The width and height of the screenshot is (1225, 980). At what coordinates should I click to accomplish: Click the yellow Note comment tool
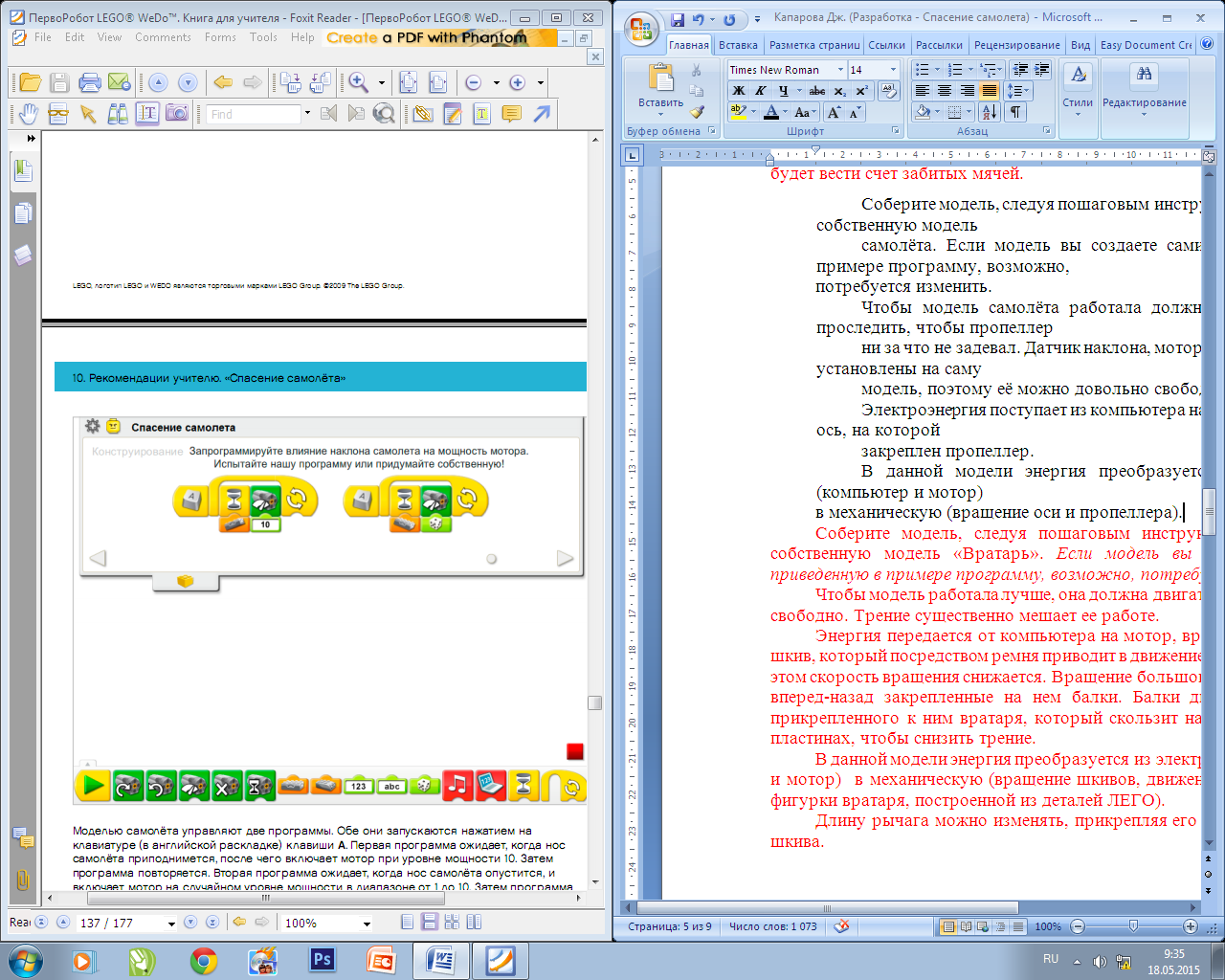pos(512,114)
